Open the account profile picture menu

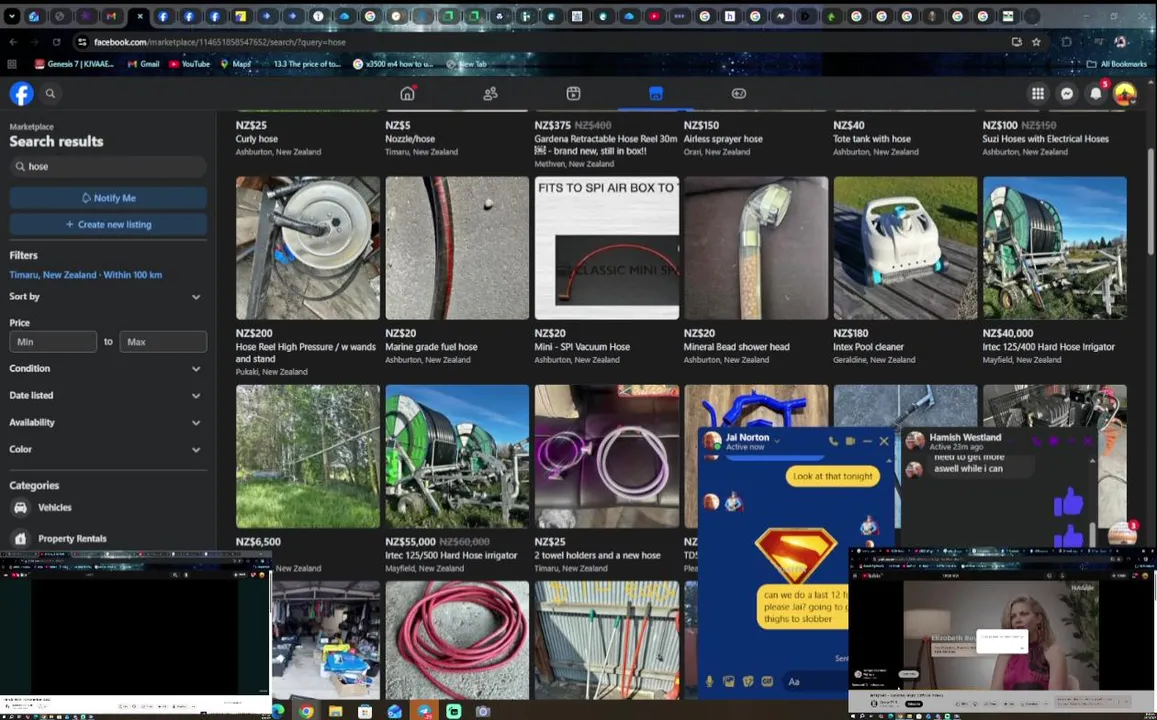[1125, 94]
